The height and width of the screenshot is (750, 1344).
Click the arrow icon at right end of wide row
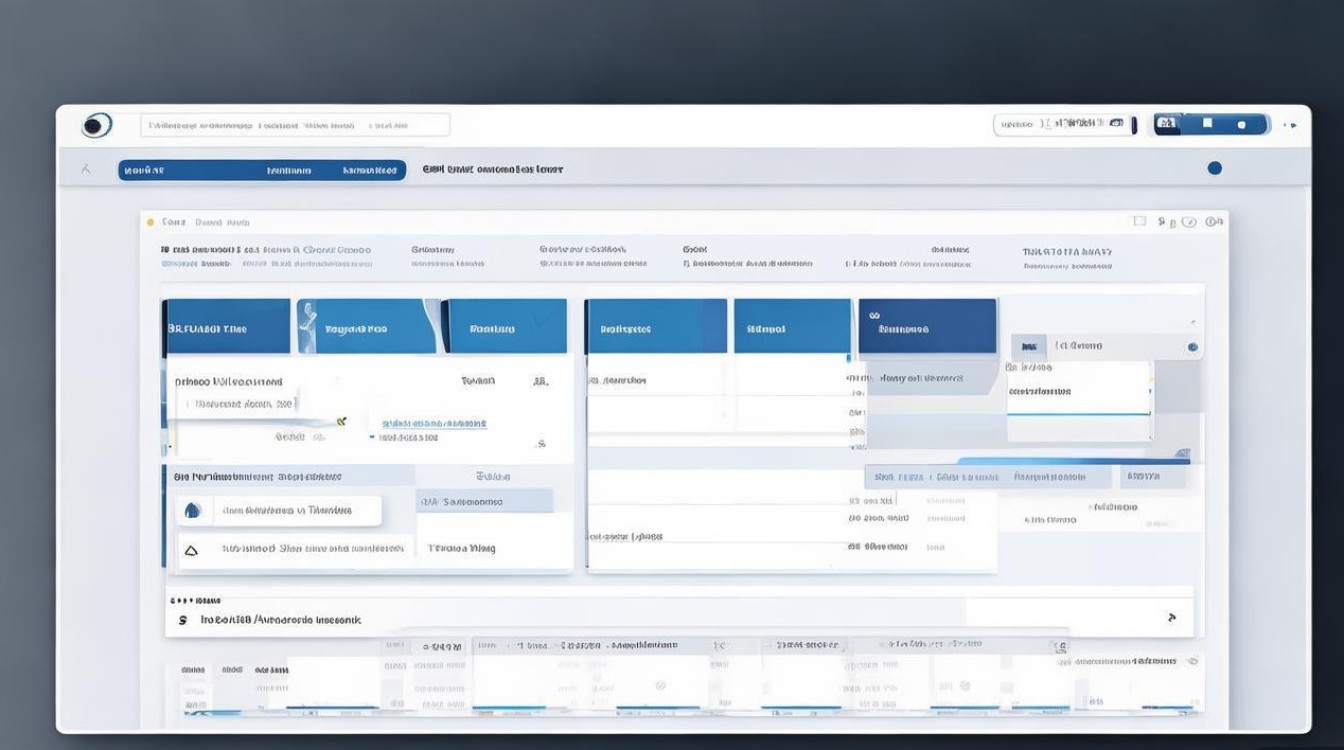click(x=1172, y=618)
